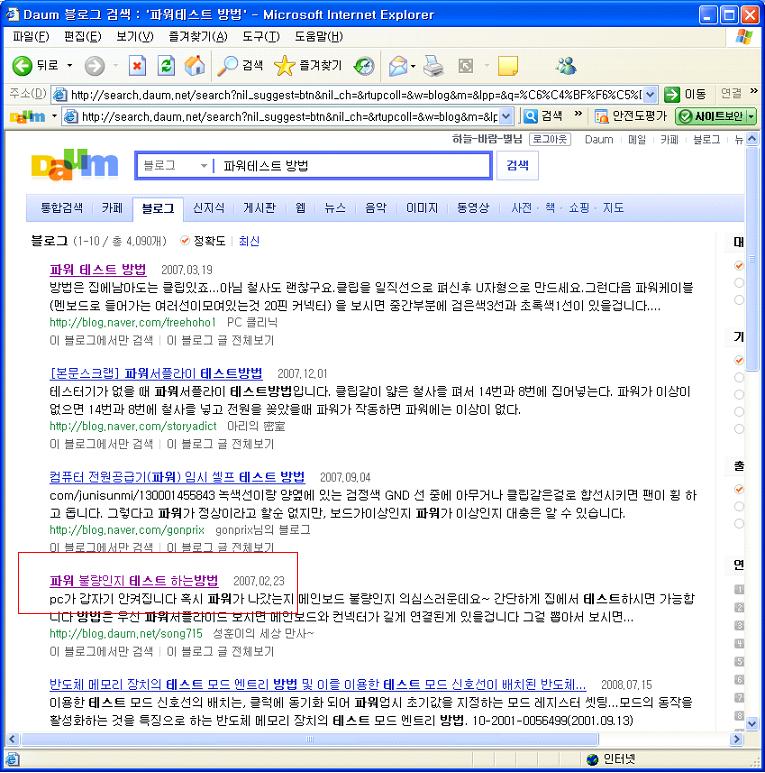Select 정확도 sort option

203,241
